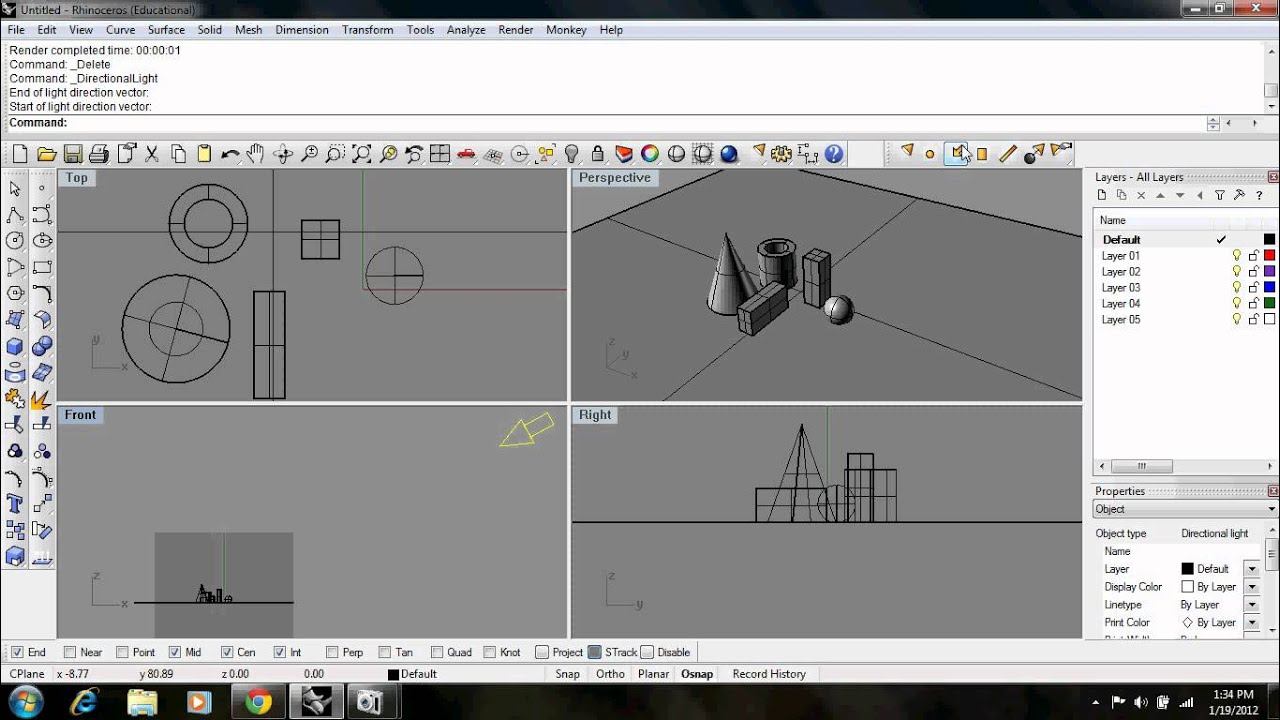This screenshot has height=720, width=1280.
Task: Click the Cut scissors icon
Action: (152, 154)
